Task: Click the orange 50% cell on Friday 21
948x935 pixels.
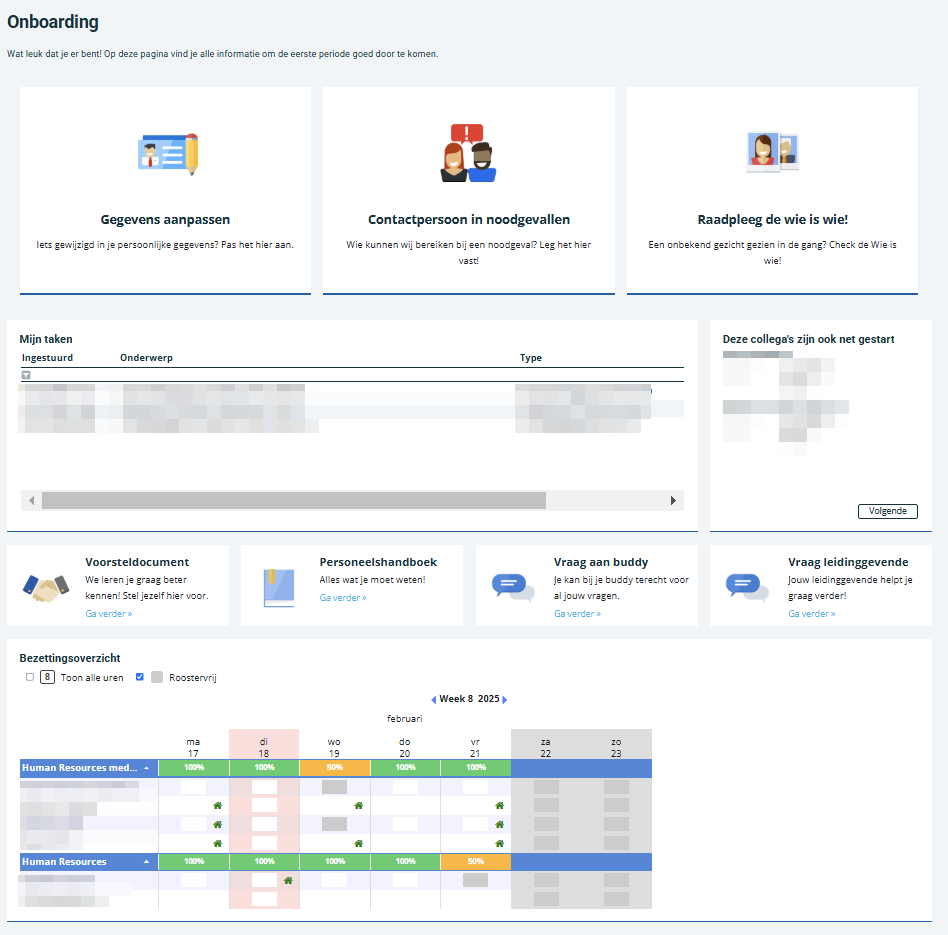Action: pos(476,861)
